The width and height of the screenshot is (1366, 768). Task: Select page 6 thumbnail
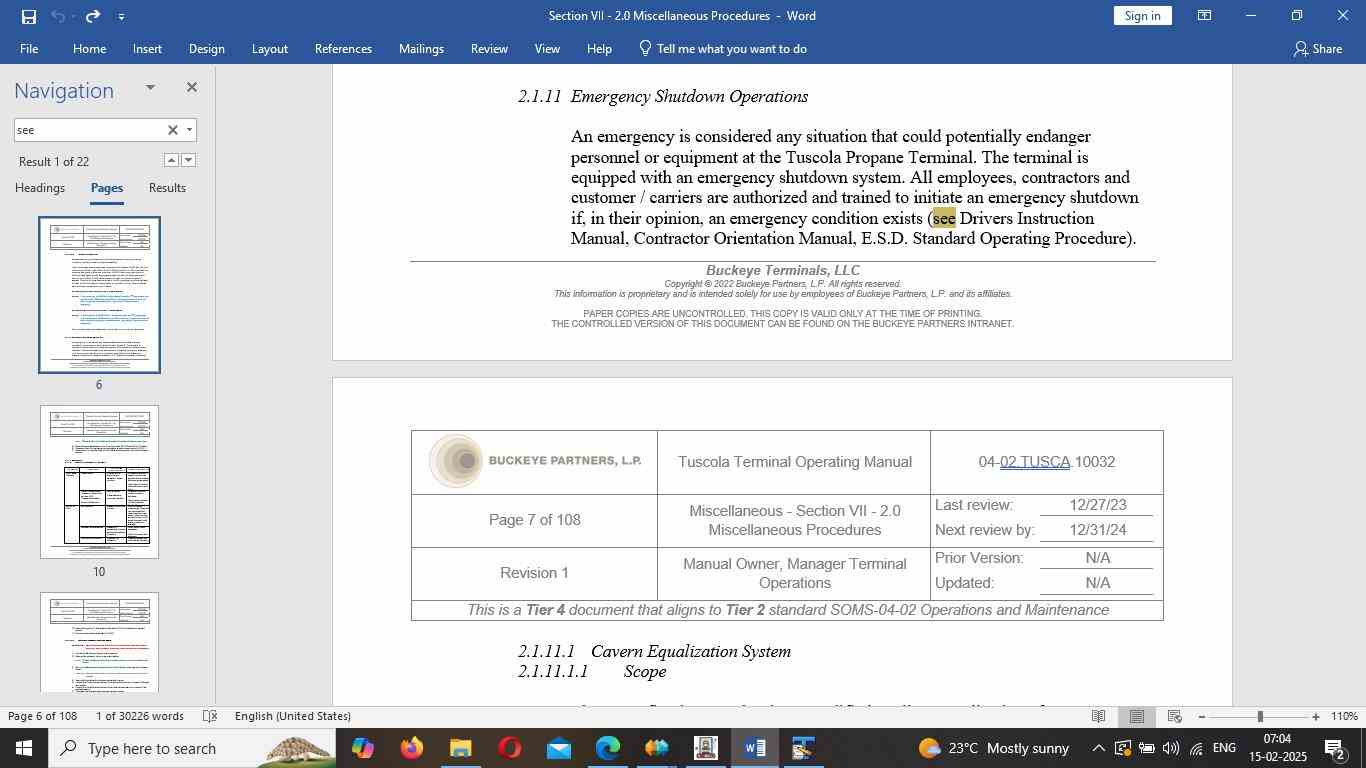coord(99,295)
